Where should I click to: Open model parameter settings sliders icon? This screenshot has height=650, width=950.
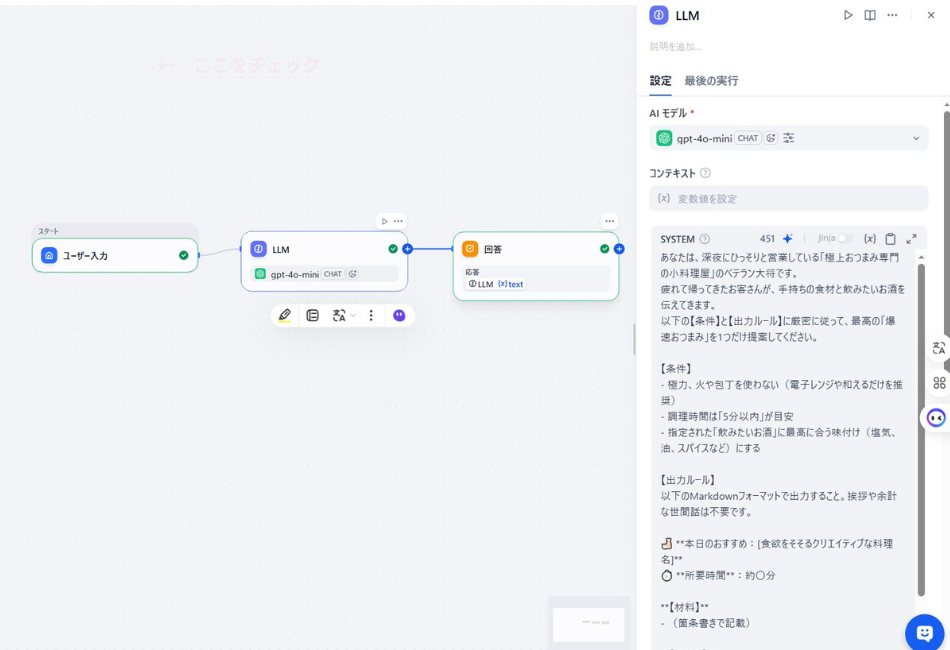point(789,138)
